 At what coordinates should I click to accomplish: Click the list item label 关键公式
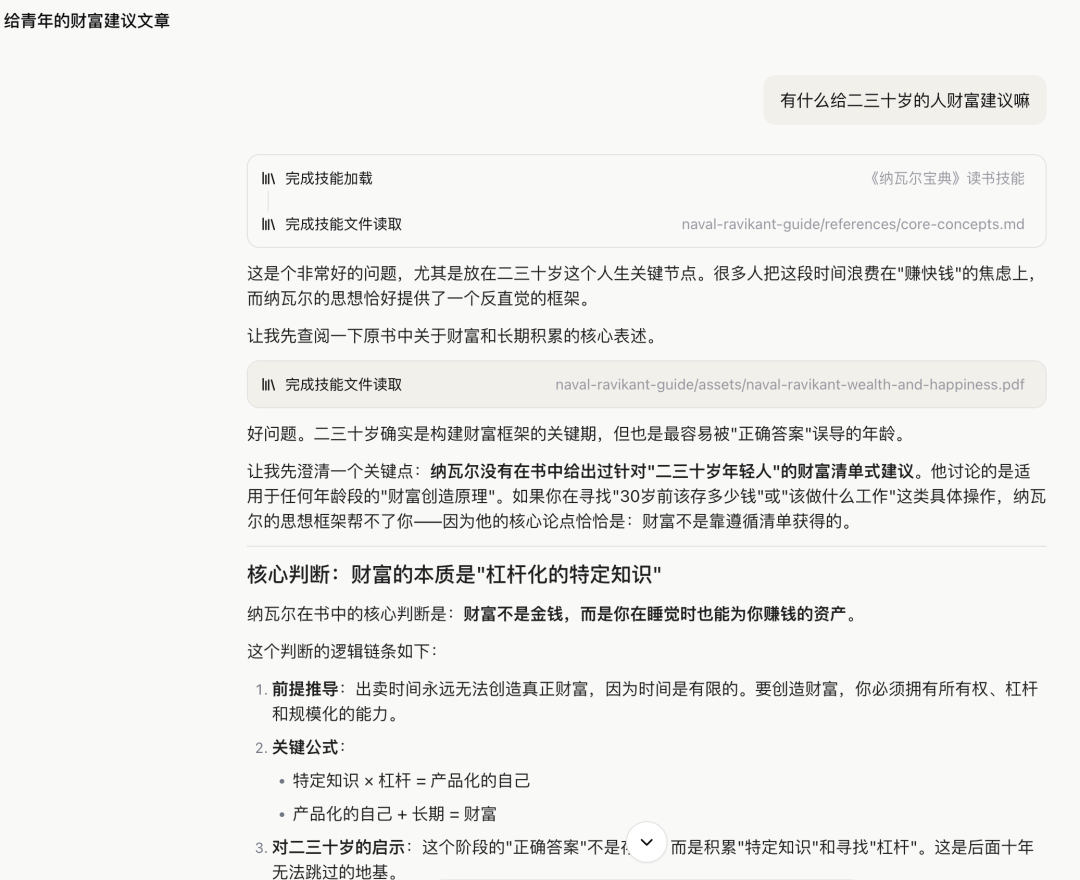coord(304,748)
